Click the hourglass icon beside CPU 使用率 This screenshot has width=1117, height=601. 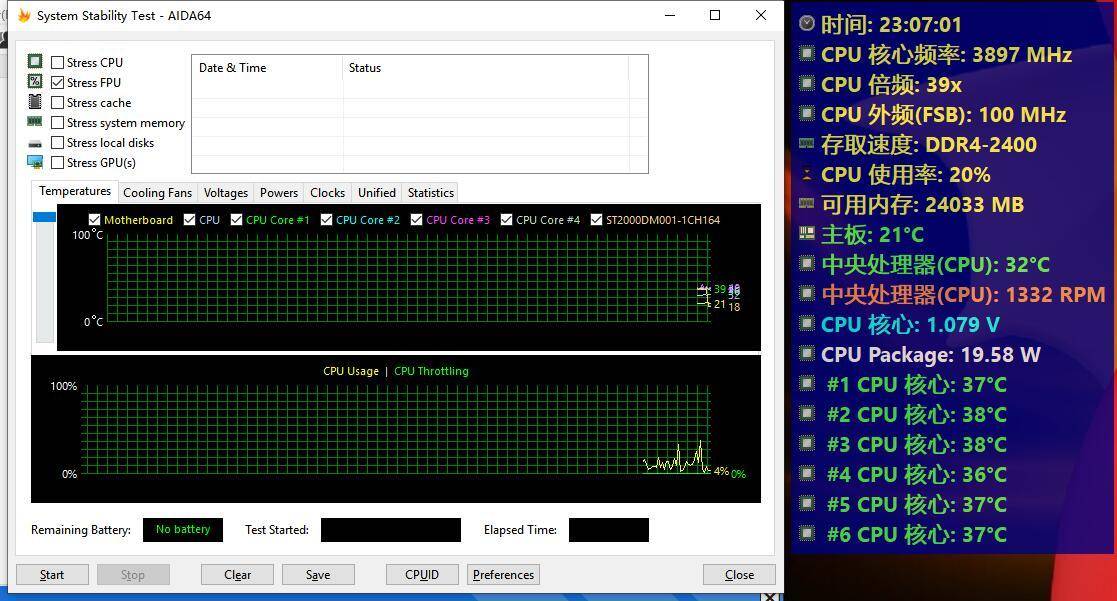pos(806,174)
